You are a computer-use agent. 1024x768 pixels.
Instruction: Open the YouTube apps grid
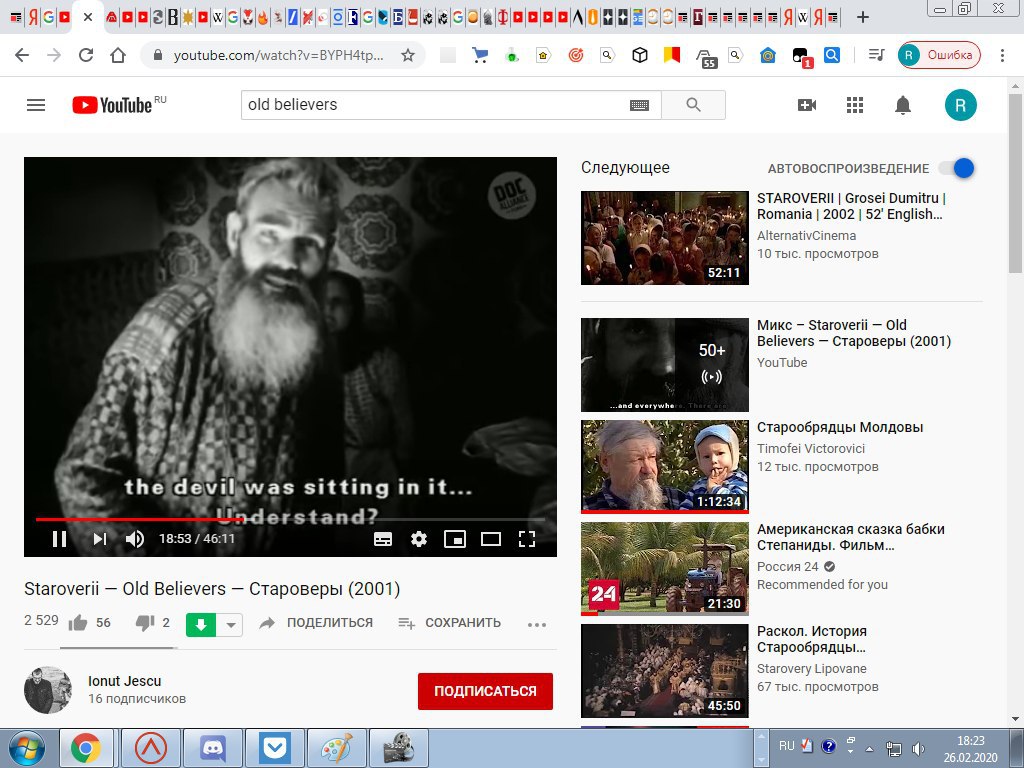[x=855, y=105]
